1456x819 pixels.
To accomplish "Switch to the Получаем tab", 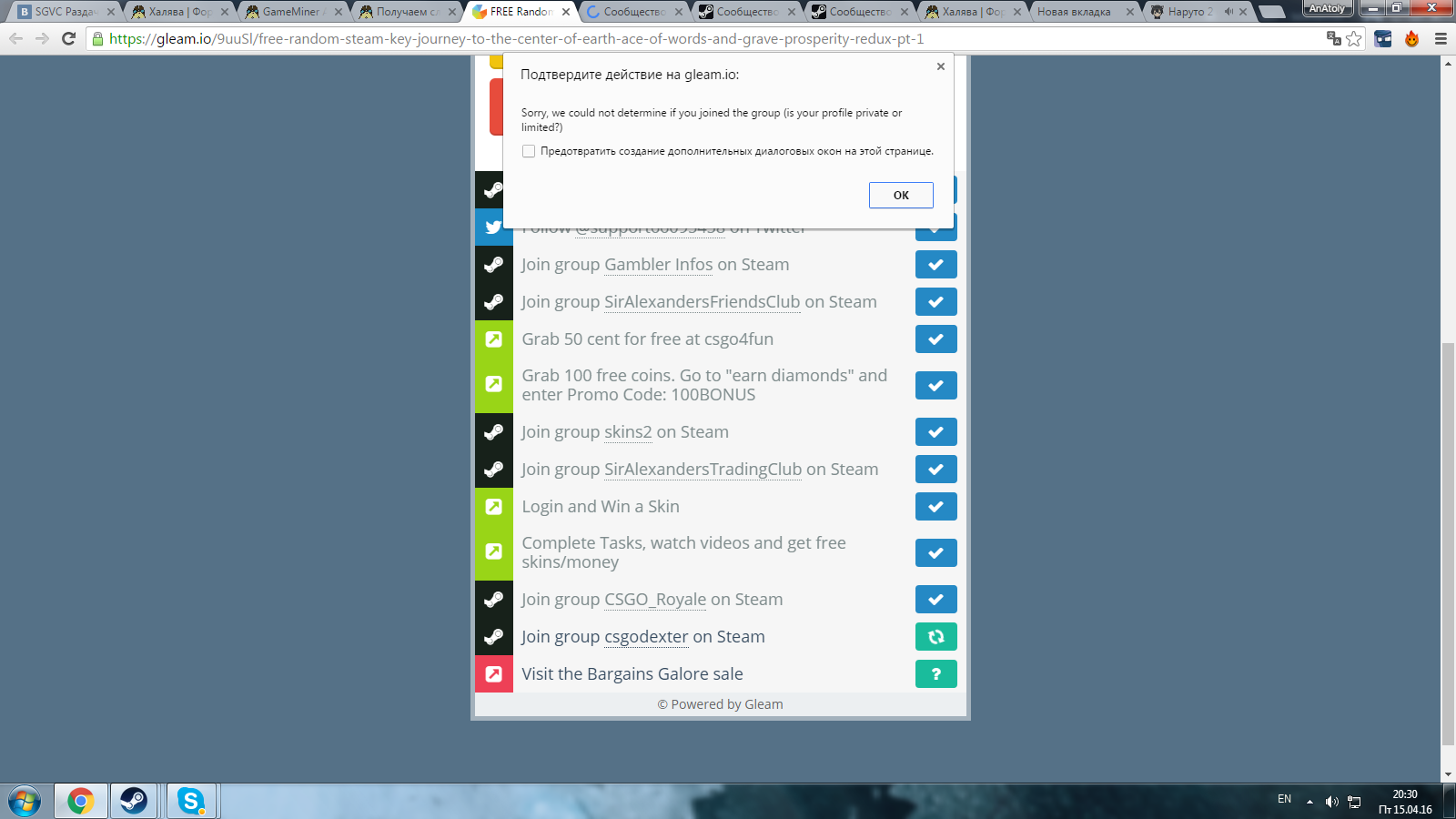I will pos(407,12).
